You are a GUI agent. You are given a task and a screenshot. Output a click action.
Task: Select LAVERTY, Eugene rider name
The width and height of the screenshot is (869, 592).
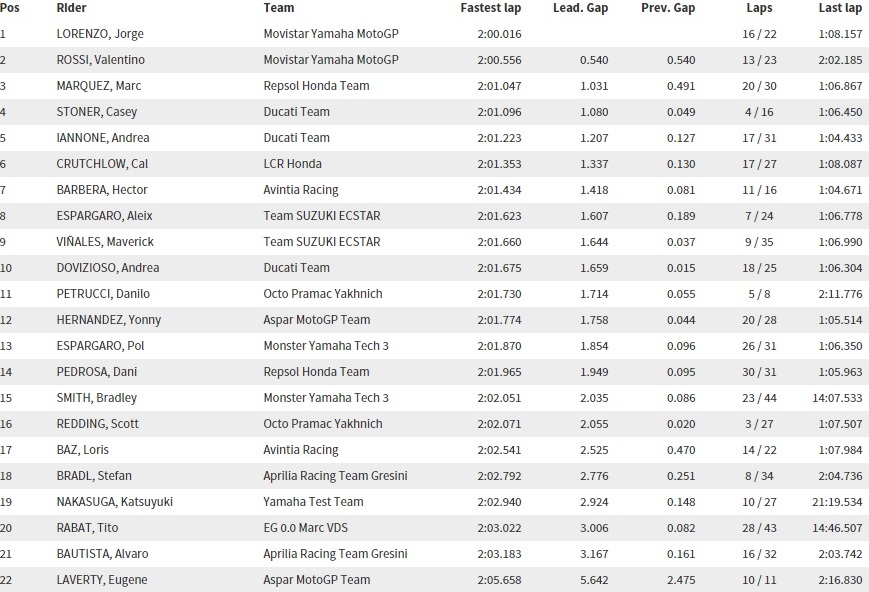[102, 580]
